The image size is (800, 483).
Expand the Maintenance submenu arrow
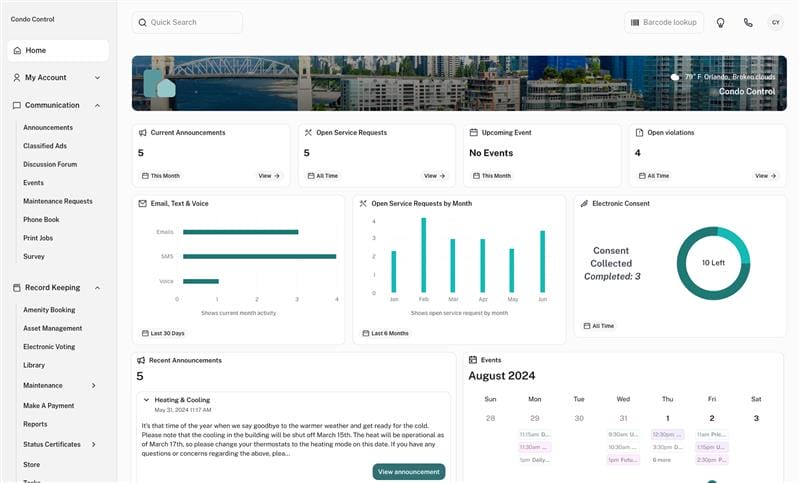click(x=94, y=385)
